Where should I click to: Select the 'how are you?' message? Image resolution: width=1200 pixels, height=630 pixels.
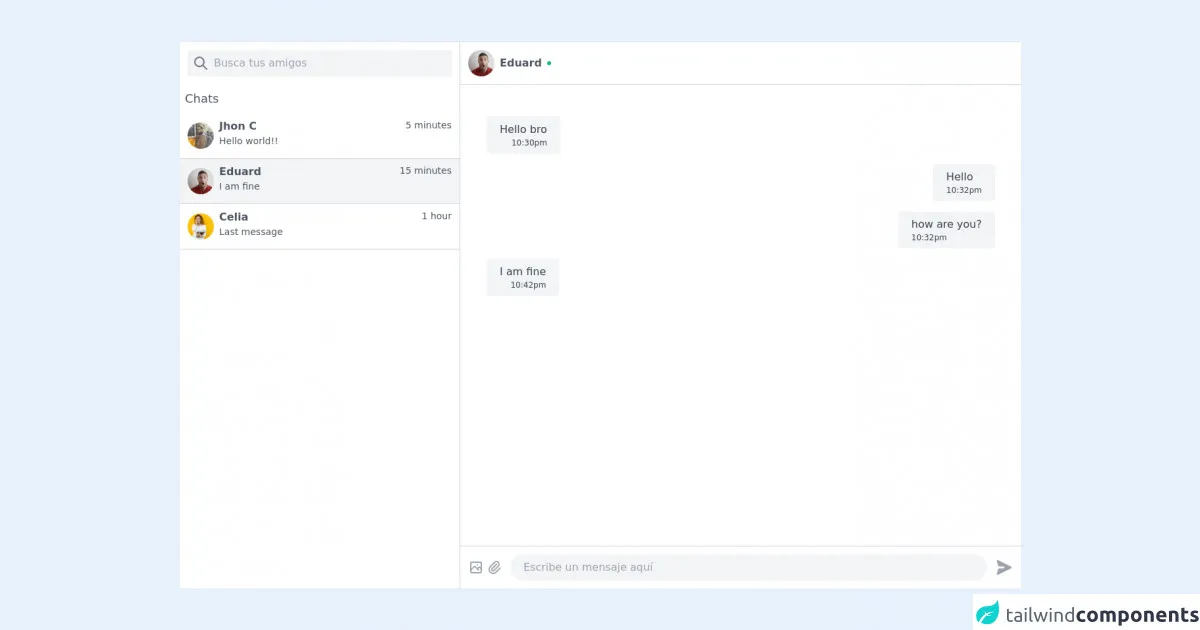[x=945, y=230]
